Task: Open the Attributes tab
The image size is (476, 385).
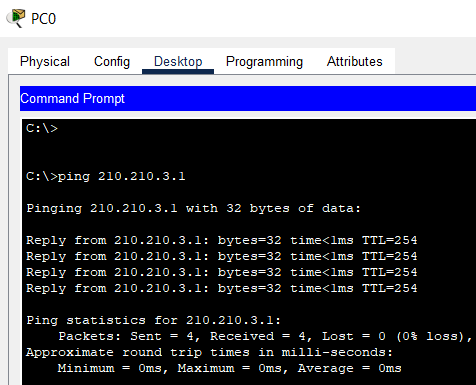Action: pos(354,62)
